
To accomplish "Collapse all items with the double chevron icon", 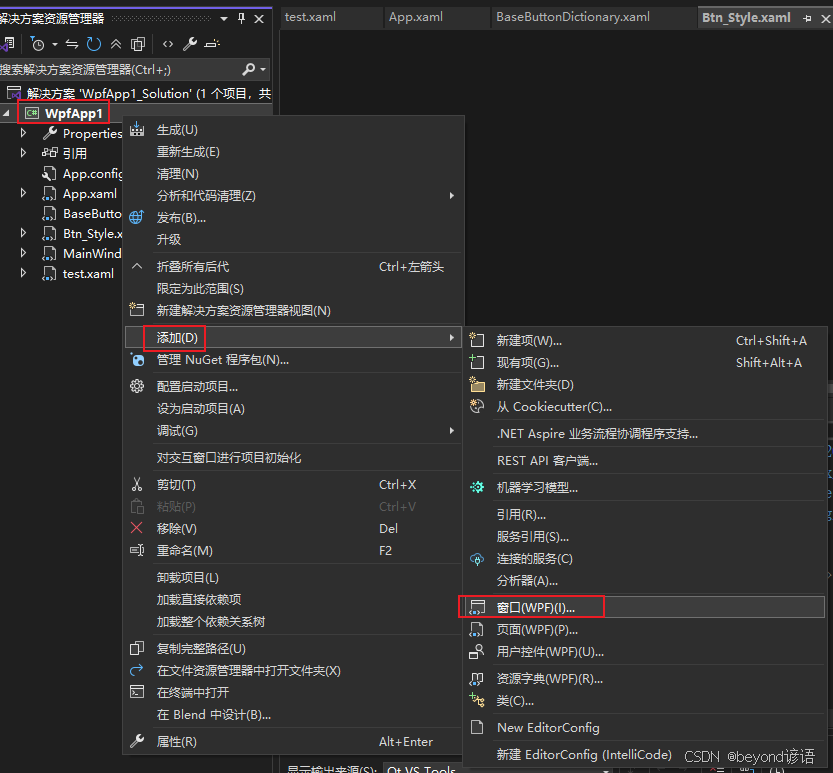I will pos(116,44).
